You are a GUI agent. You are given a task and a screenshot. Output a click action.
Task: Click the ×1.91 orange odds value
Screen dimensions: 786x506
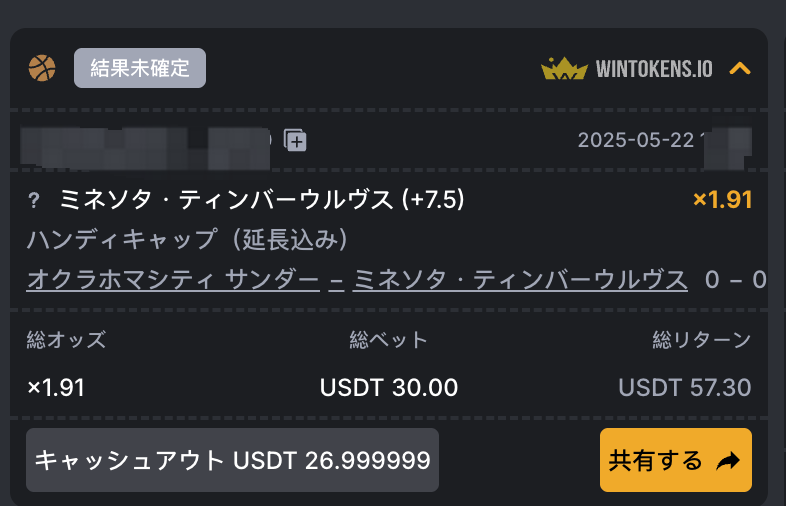(722, 200)
